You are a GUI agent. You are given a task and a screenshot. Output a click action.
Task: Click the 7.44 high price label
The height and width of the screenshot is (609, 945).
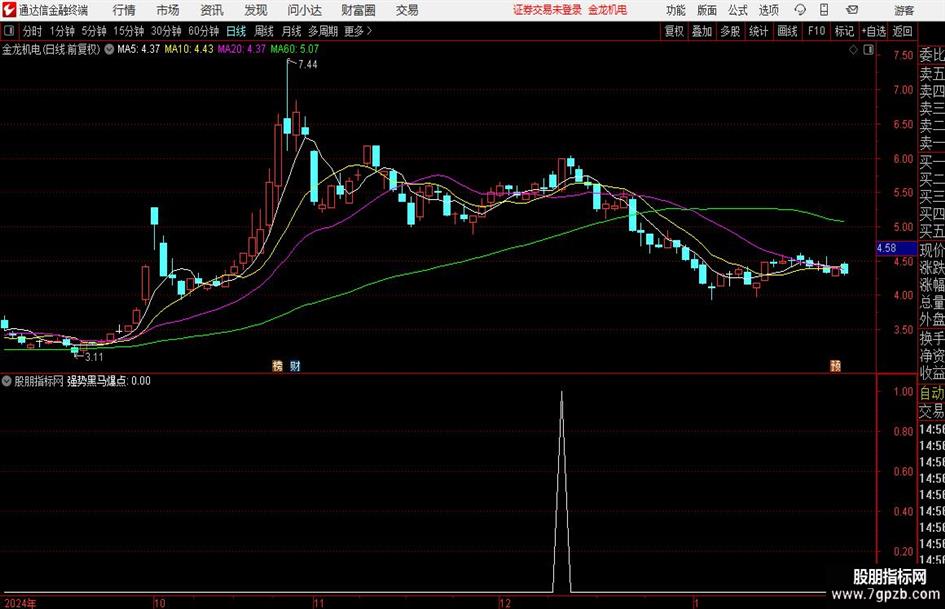tap(307, 64)
